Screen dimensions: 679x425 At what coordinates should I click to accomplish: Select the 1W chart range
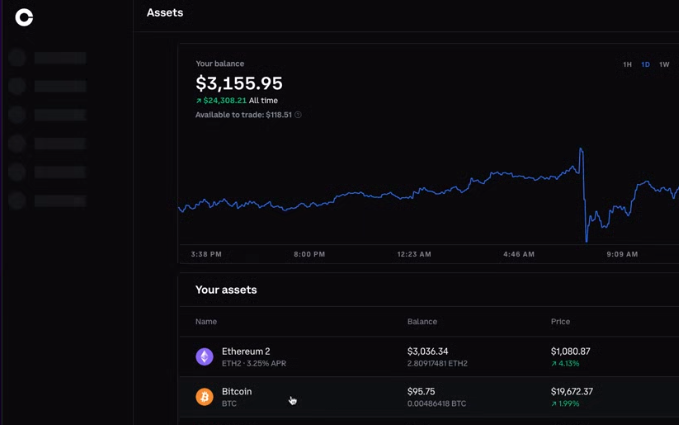(x=664, y=65)
